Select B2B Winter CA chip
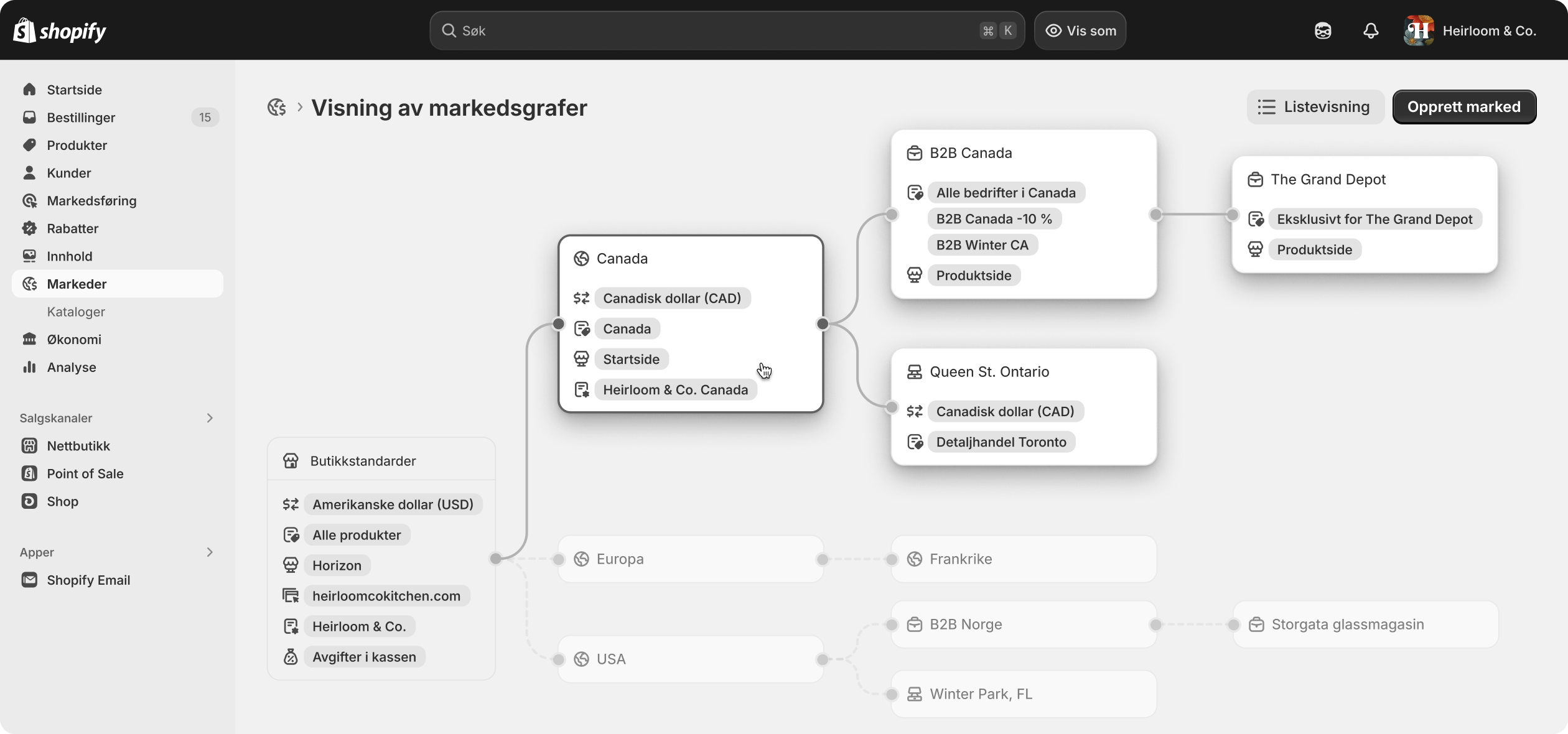The image size is (1568, 734). click(982, 245)
